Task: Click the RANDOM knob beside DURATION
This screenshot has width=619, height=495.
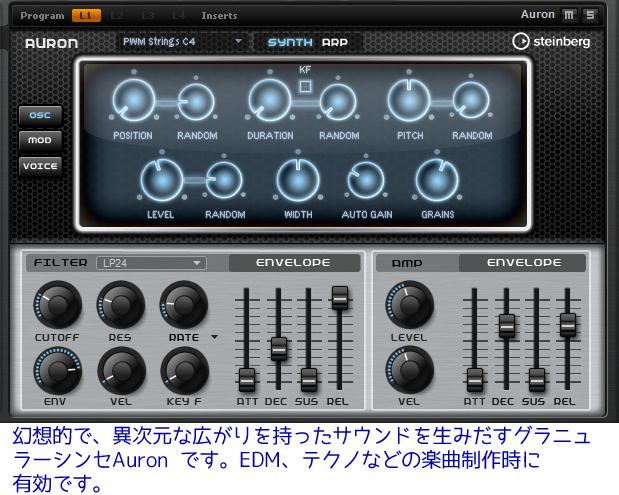Action: 338,102
